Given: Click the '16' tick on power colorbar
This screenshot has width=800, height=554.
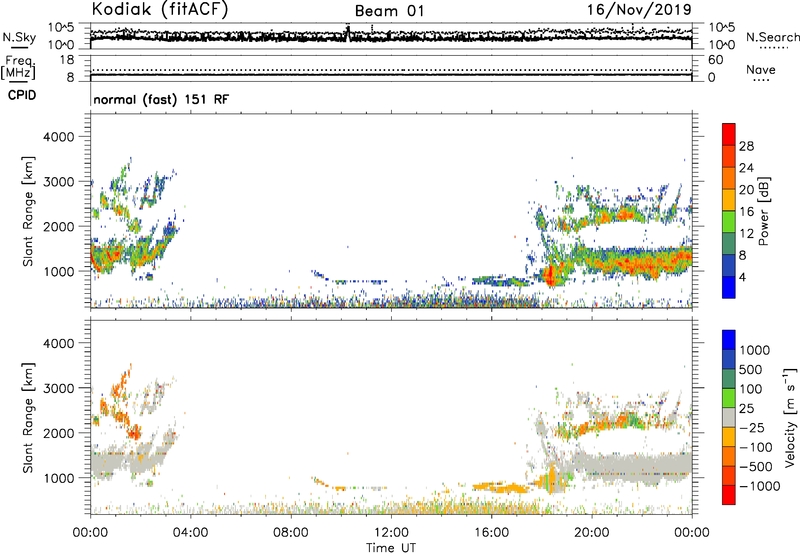Looking at the screenshot, I should tap(746, 212).
